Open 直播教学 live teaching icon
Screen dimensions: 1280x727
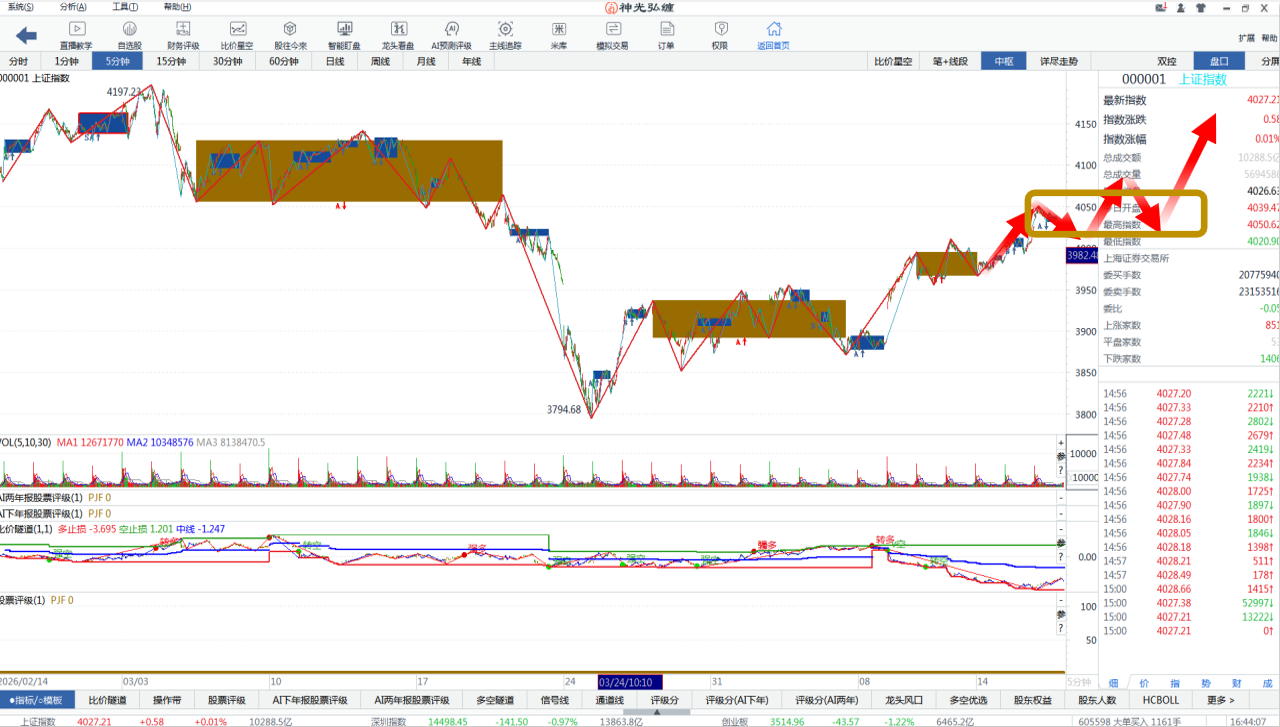point(77,35)
